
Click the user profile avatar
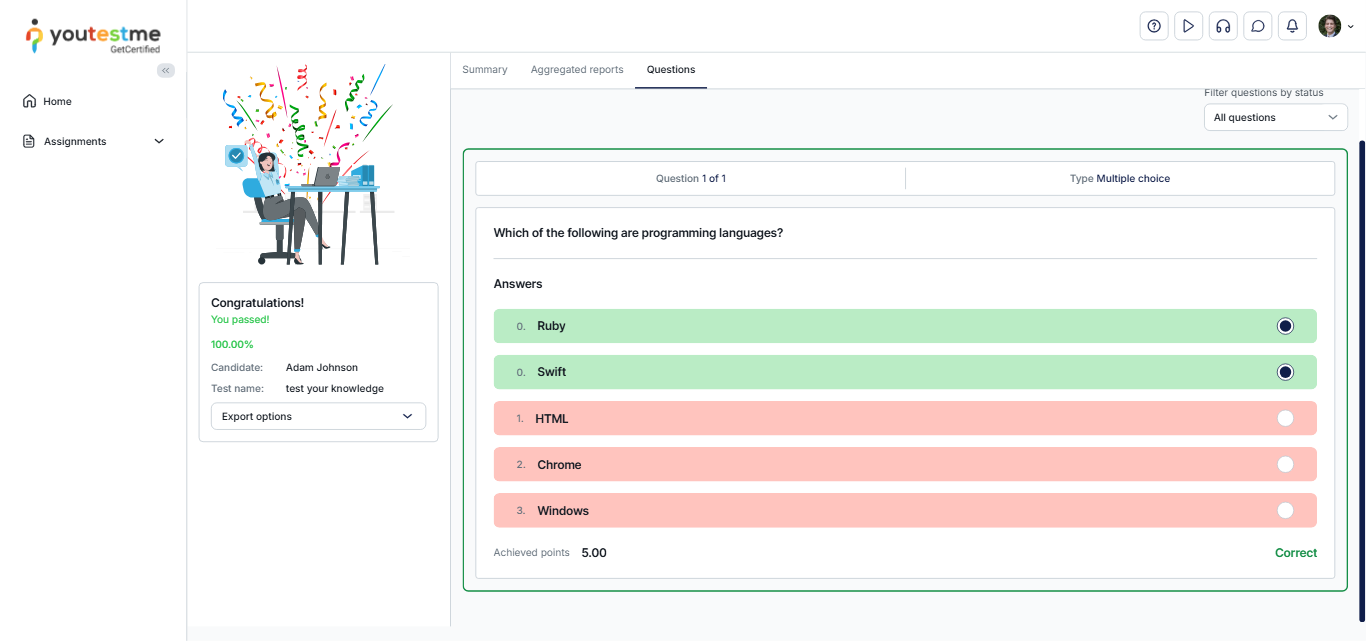1329,26
